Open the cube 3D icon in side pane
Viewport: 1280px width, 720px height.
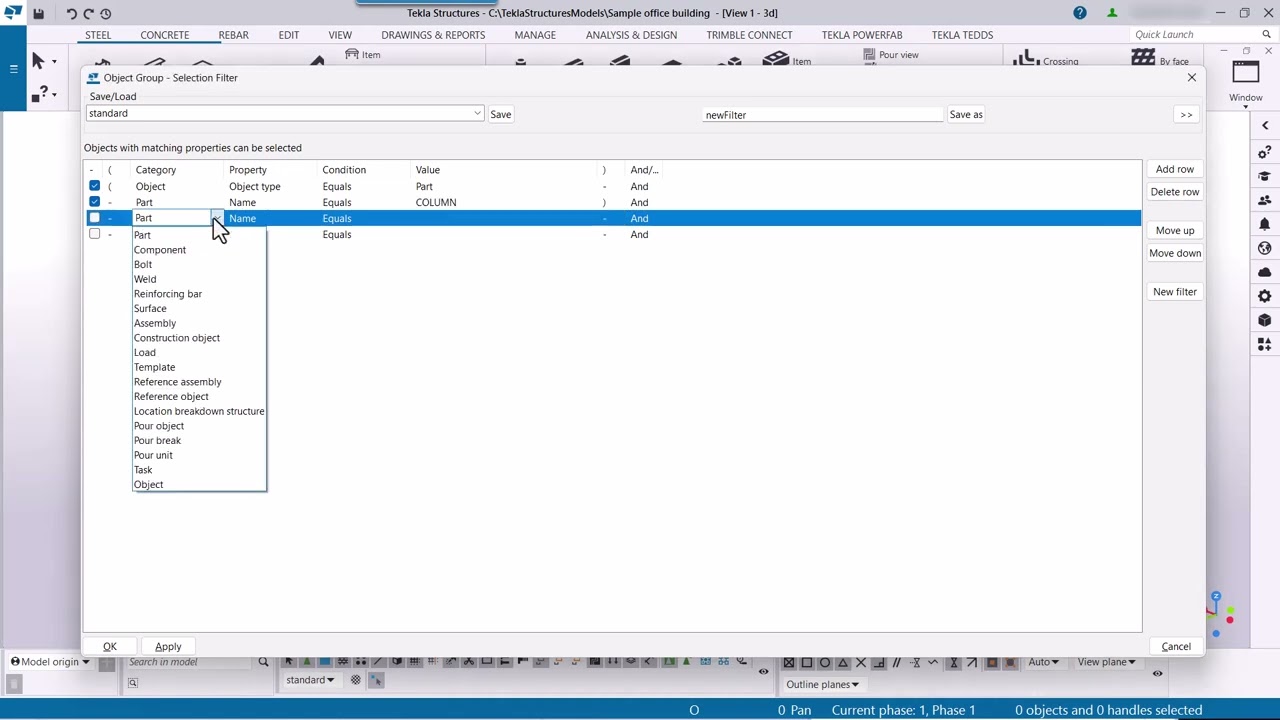(1265, 320)
